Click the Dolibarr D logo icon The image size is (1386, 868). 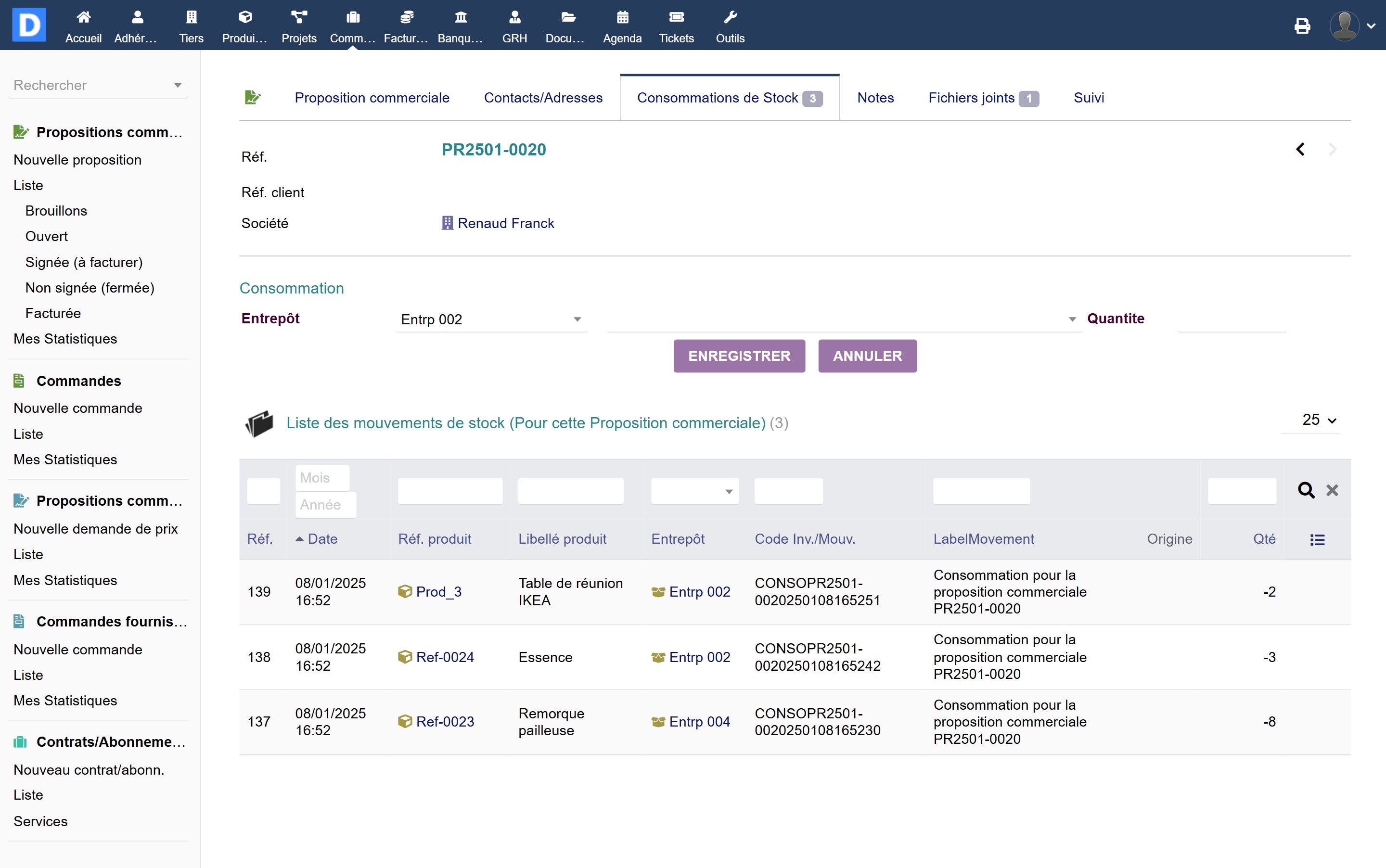[x=29, y=25]
